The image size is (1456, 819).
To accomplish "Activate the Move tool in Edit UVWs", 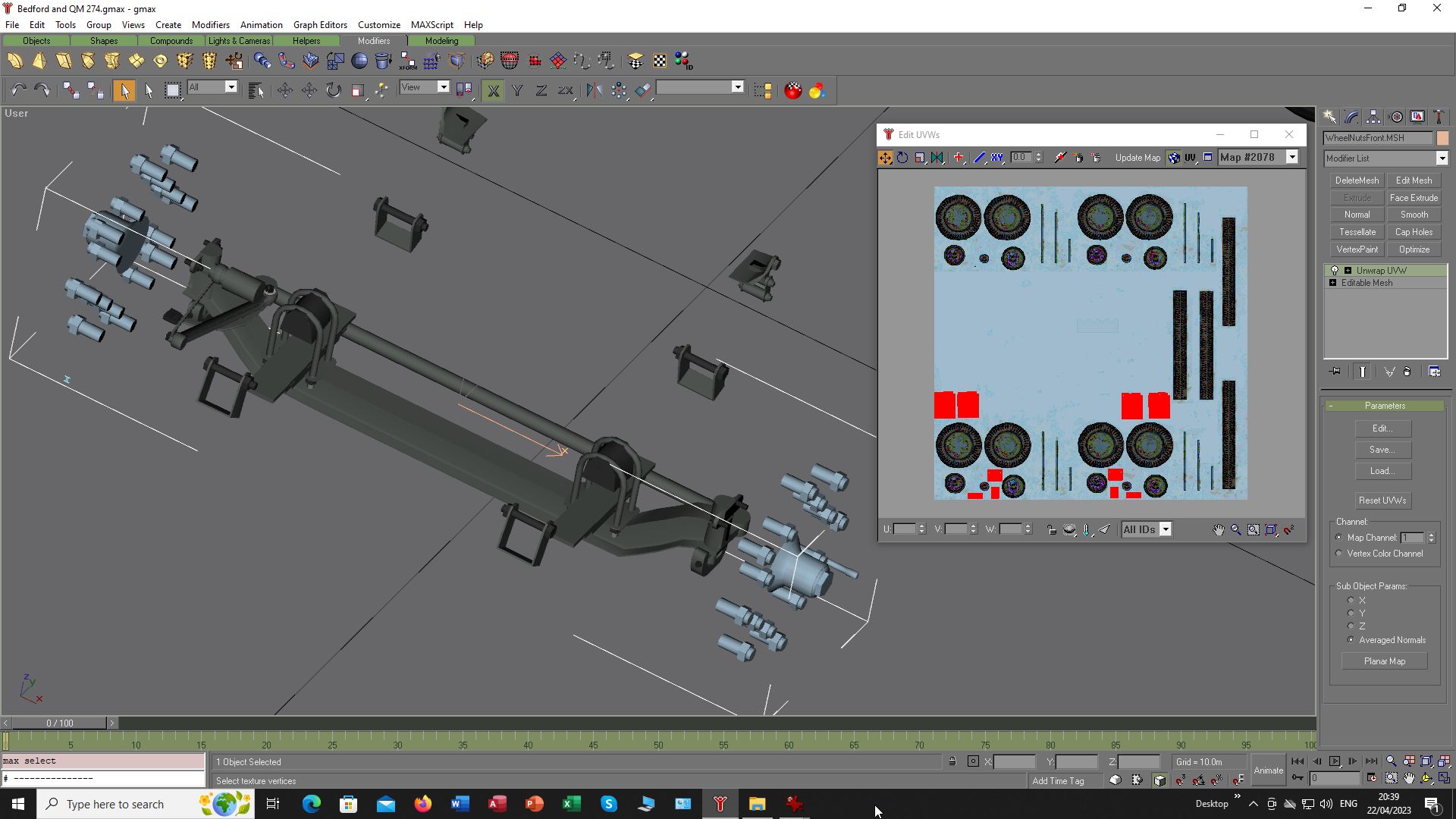I will [885, 158].
